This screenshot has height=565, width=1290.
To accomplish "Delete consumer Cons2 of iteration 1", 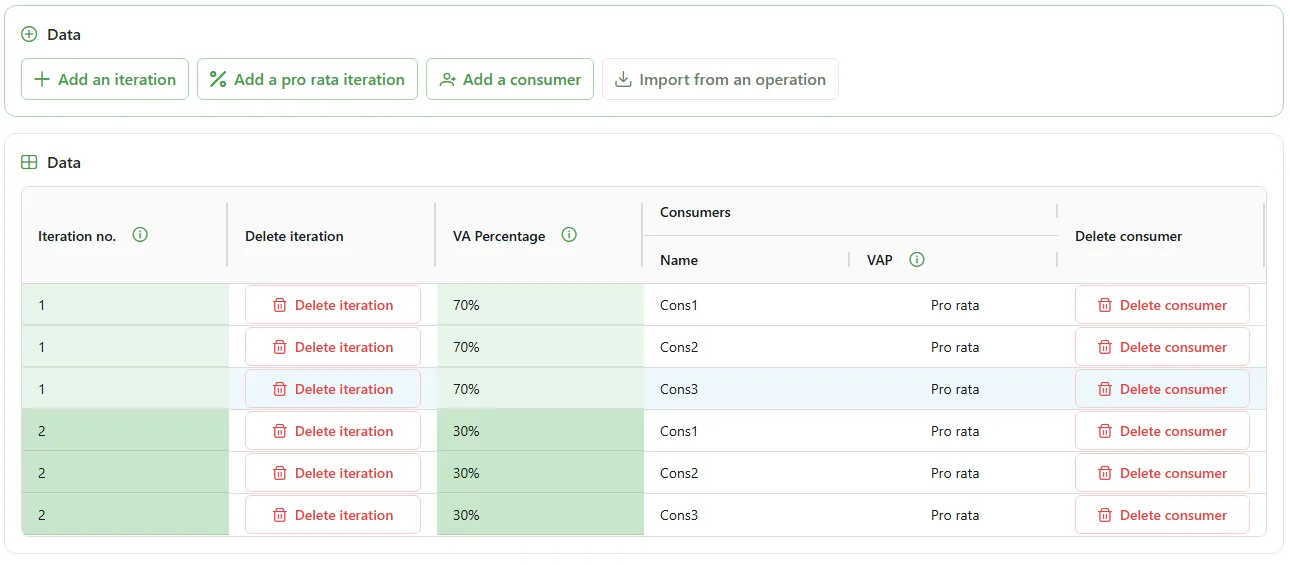I will (x=1162, y=347).
